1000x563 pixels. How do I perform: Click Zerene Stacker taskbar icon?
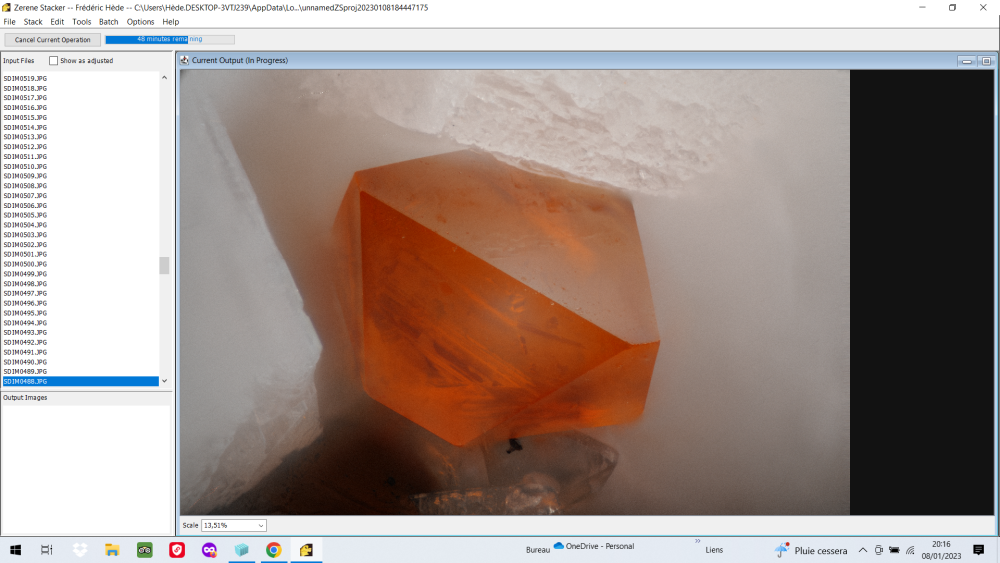(x=306, y=550)
